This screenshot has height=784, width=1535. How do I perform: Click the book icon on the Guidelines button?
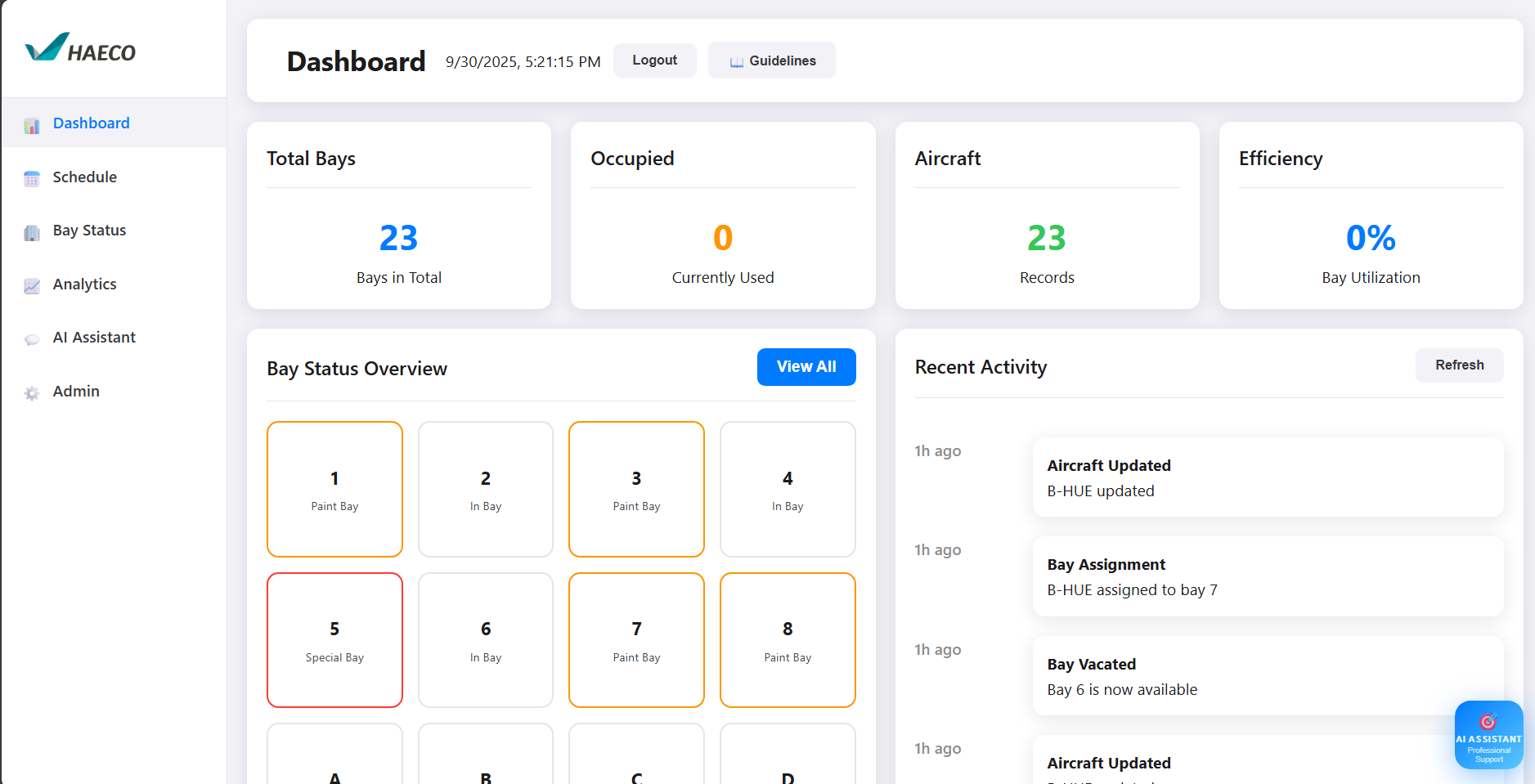coord(737,60)
